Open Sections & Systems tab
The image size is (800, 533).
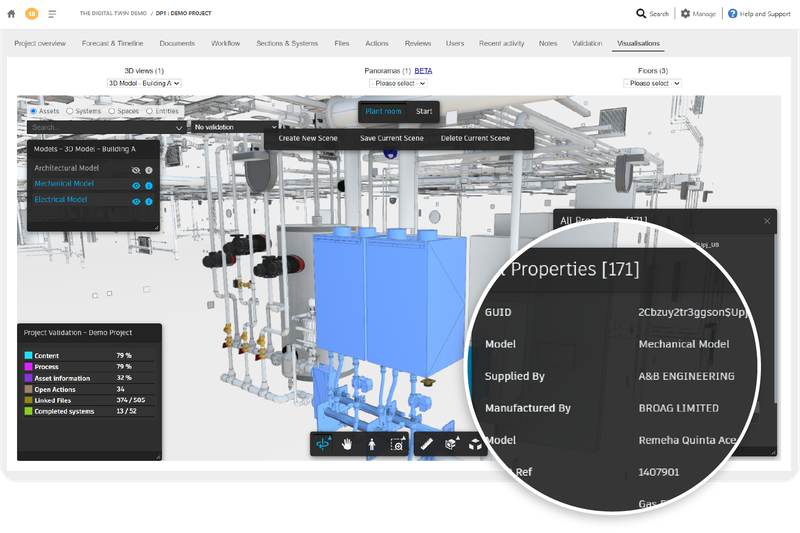tap(287, 43)
